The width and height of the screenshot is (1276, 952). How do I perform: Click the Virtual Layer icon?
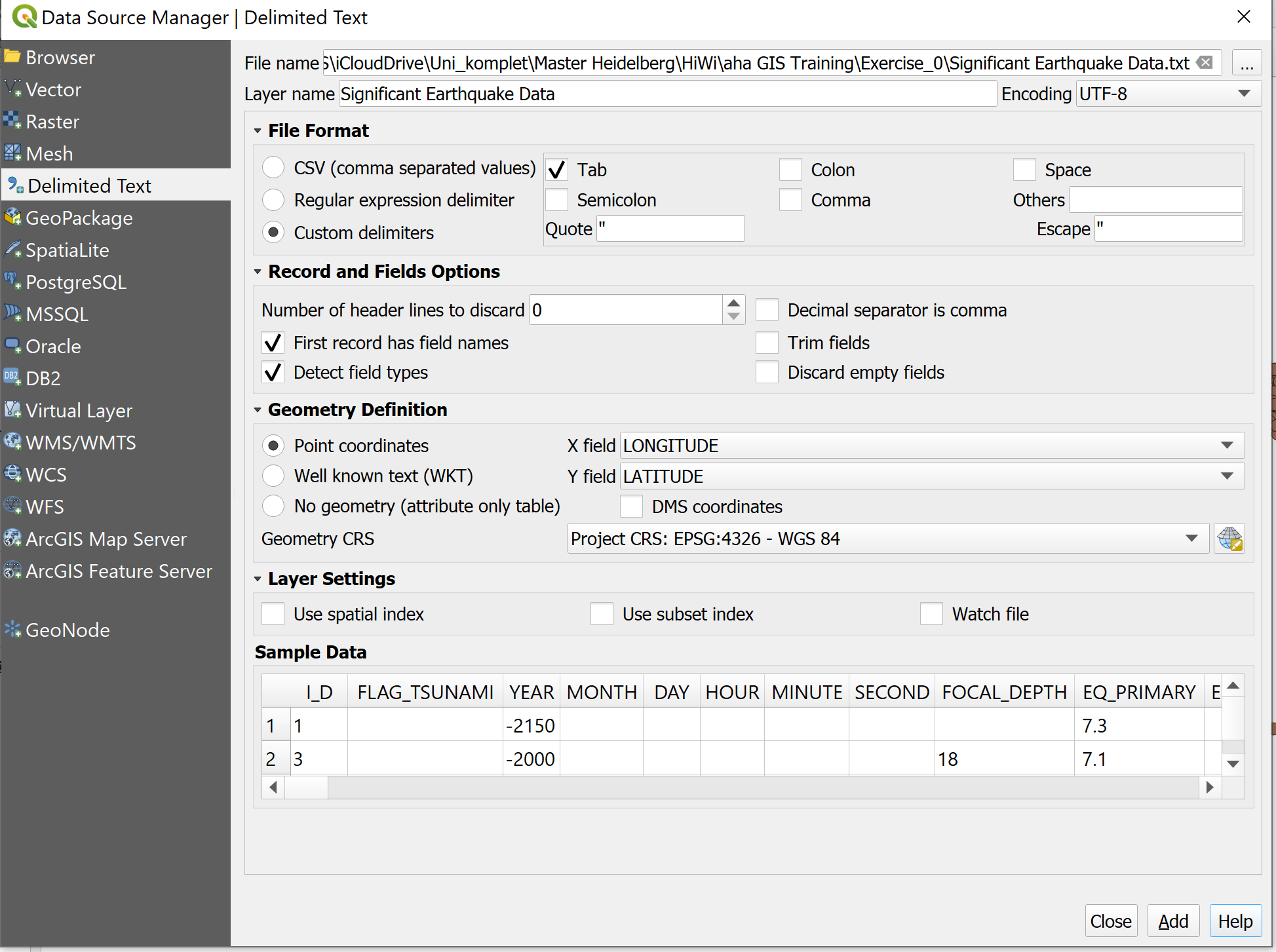[12, 410]
